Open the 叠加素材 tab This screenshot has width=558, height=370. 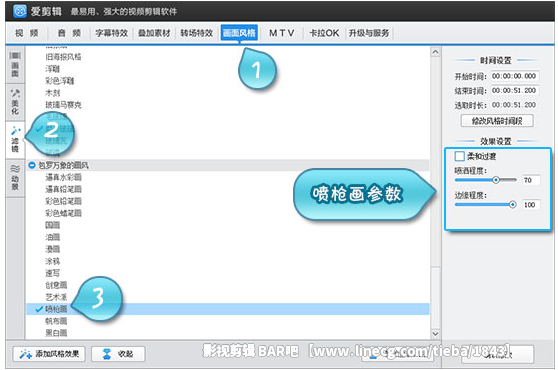tap(154, 33)
